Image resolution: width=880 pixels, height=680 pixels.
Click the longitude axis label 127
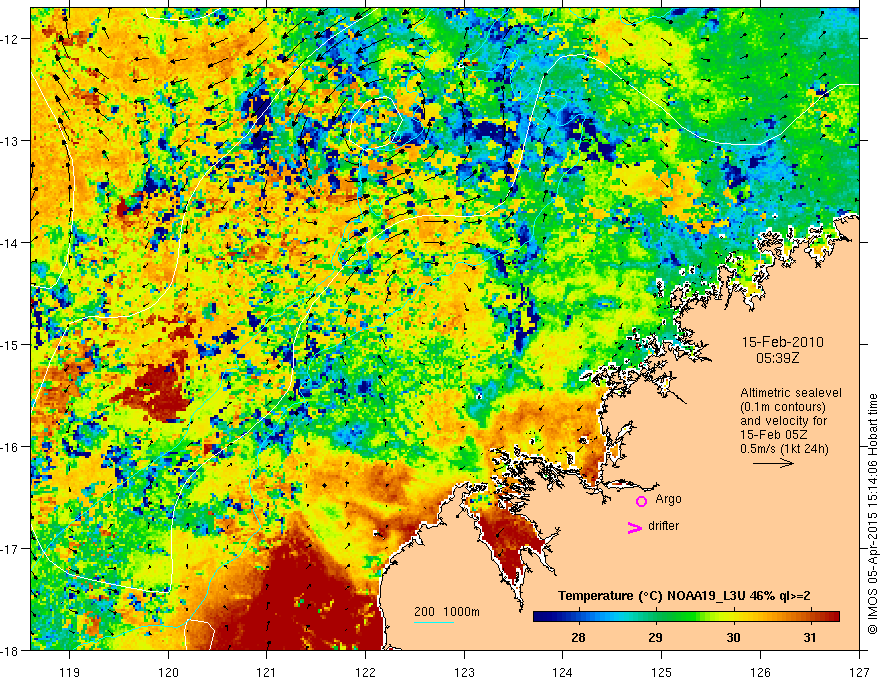coord(859,672)
